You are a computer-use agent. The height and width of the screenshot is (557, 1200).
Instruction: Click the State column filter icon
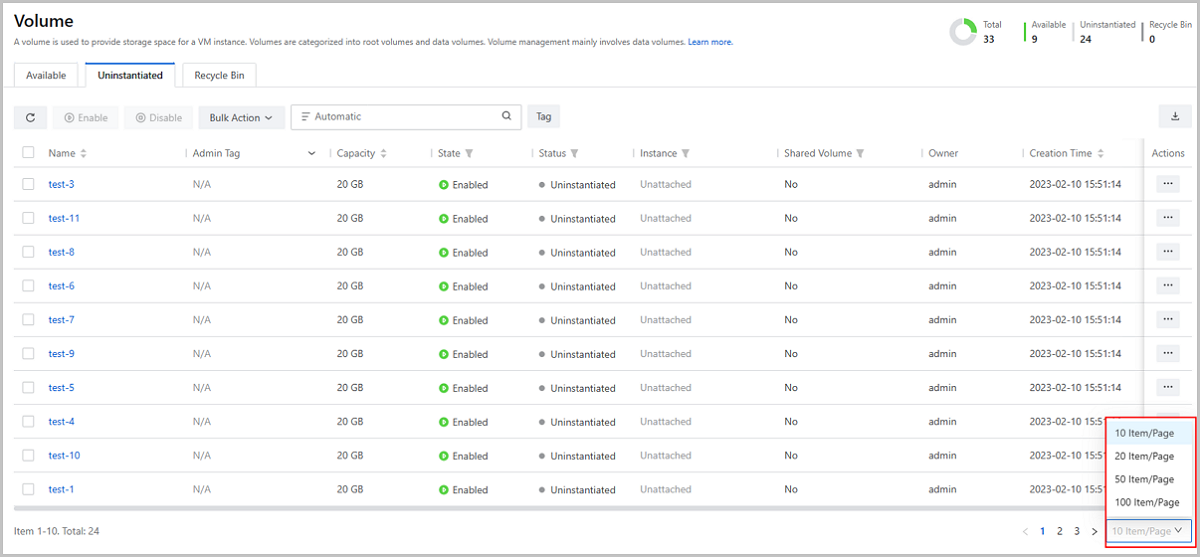(469, 154)
